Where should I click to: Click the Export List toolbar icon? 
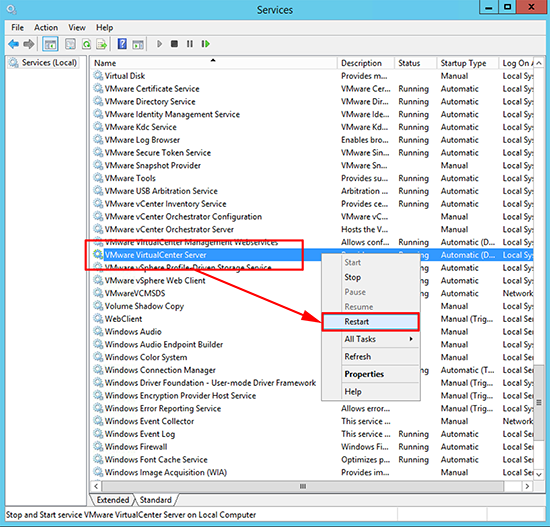[102, 44]
